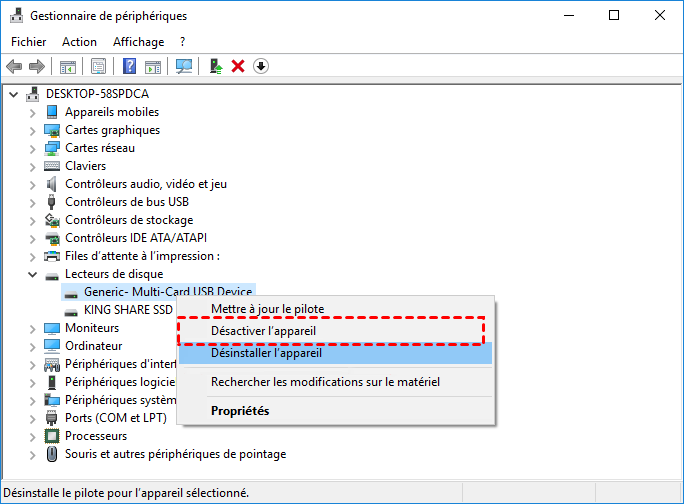Select the DESKTOP-58SPDCA computer icon

pyautogui.click(x=33, y=94)
